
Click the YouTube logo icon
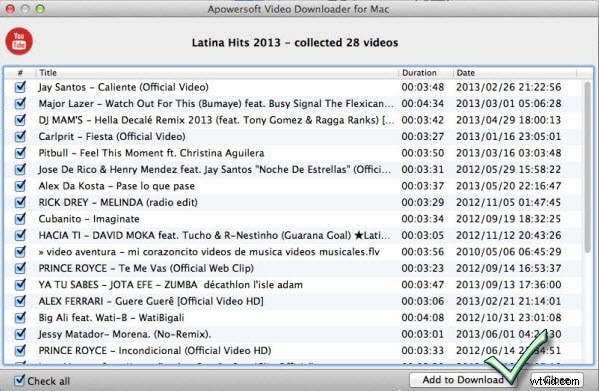[x=19, y=41]
